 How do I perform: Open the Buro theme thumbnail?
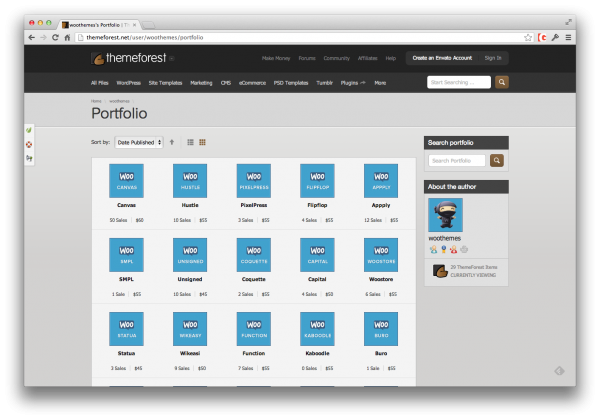pyautogui.click(x=381, y=329)
